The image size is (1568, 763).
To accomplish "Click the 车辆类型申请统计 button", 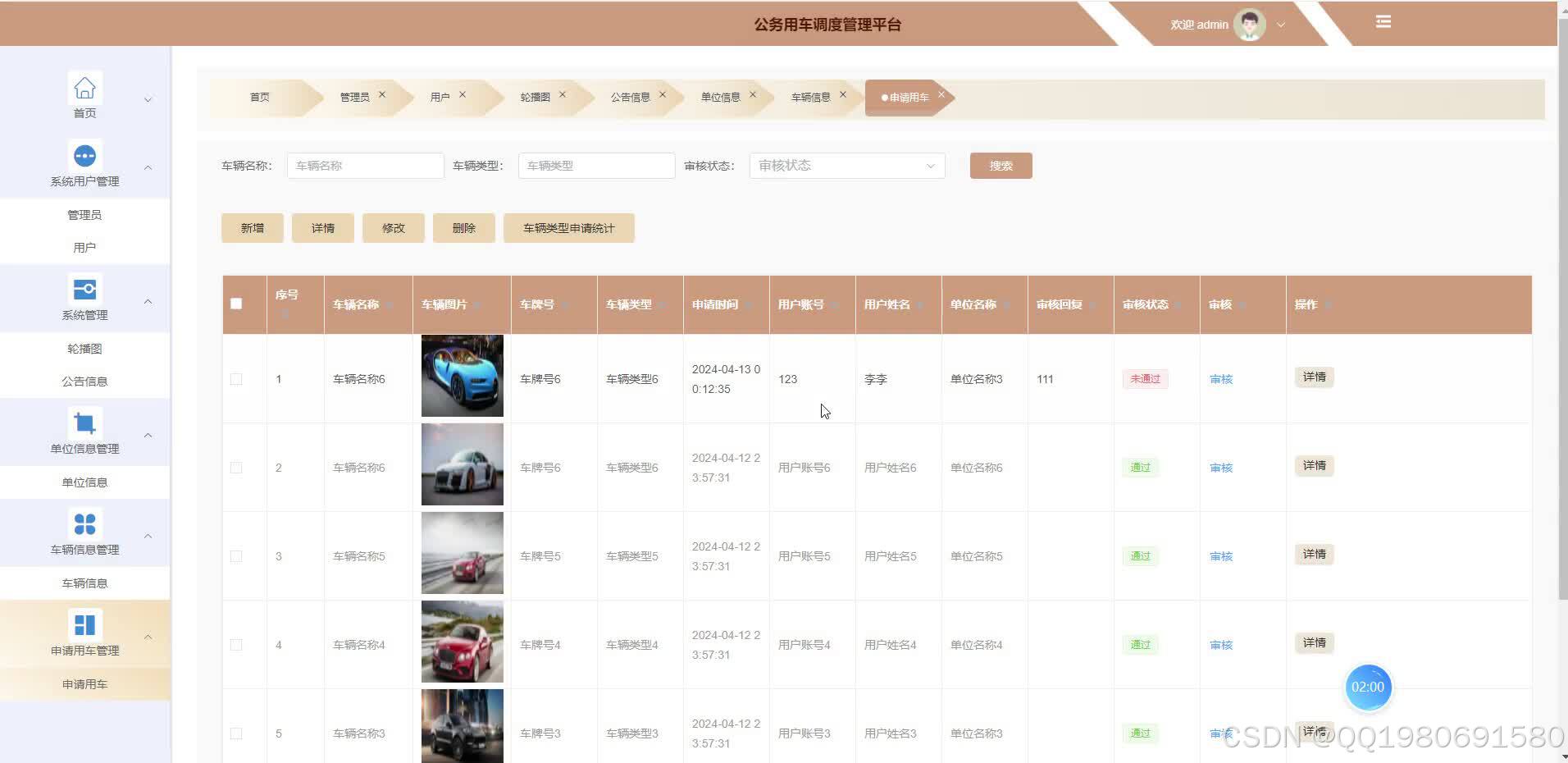I will click(x=568, y=227).
